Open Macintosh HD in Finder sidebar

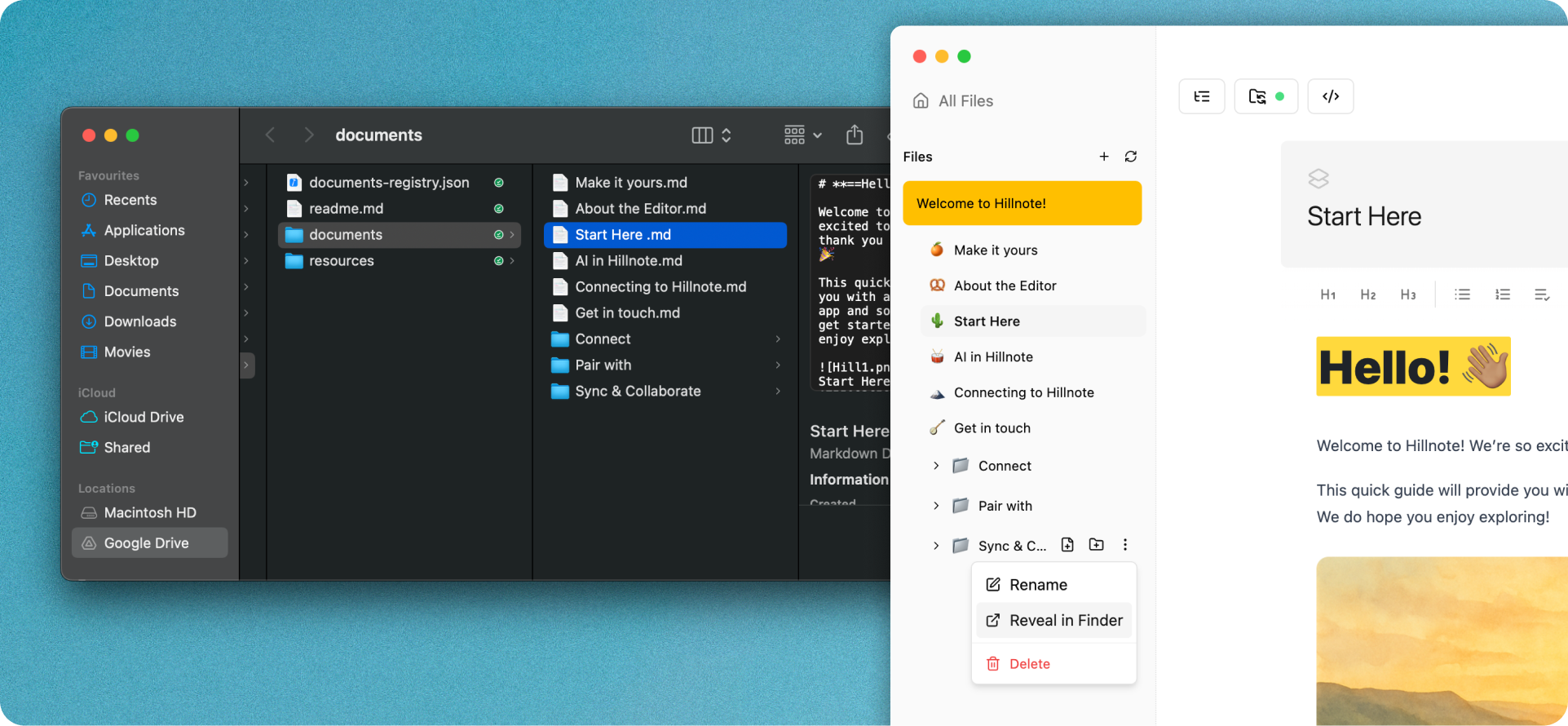click(x=150, y=512)
